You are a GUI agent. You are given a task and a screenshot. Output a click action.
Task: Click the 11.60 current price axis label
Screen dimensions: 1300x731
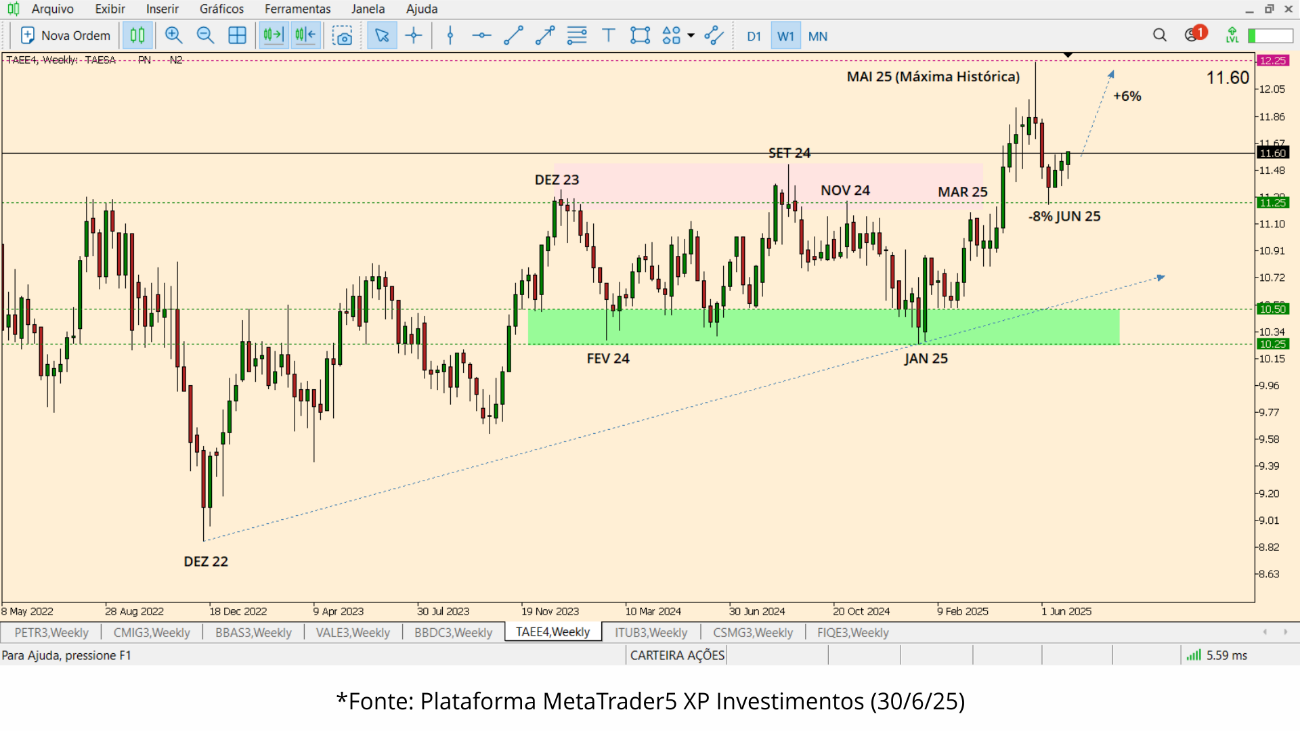point(1272,153)
